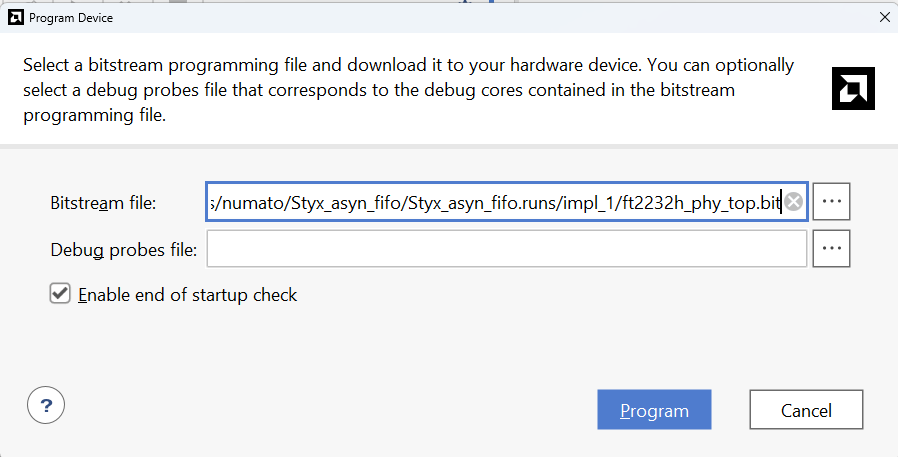This screenshot has width=898, height=457.
Task: Click the "Enable end of startup check" label text
Action: tap(188, 295)
